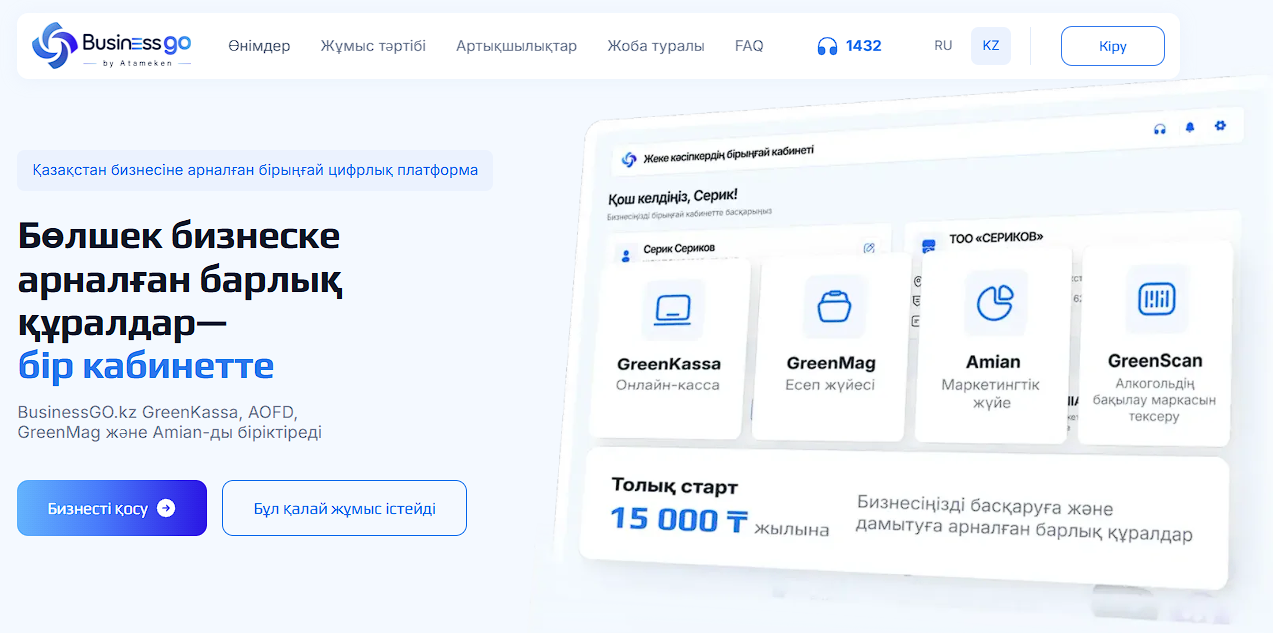1273x633 pixels.
Task: Click the BusinessGO.kz GreenKassa, AOFD description text
Action: [x=170, y=422]
